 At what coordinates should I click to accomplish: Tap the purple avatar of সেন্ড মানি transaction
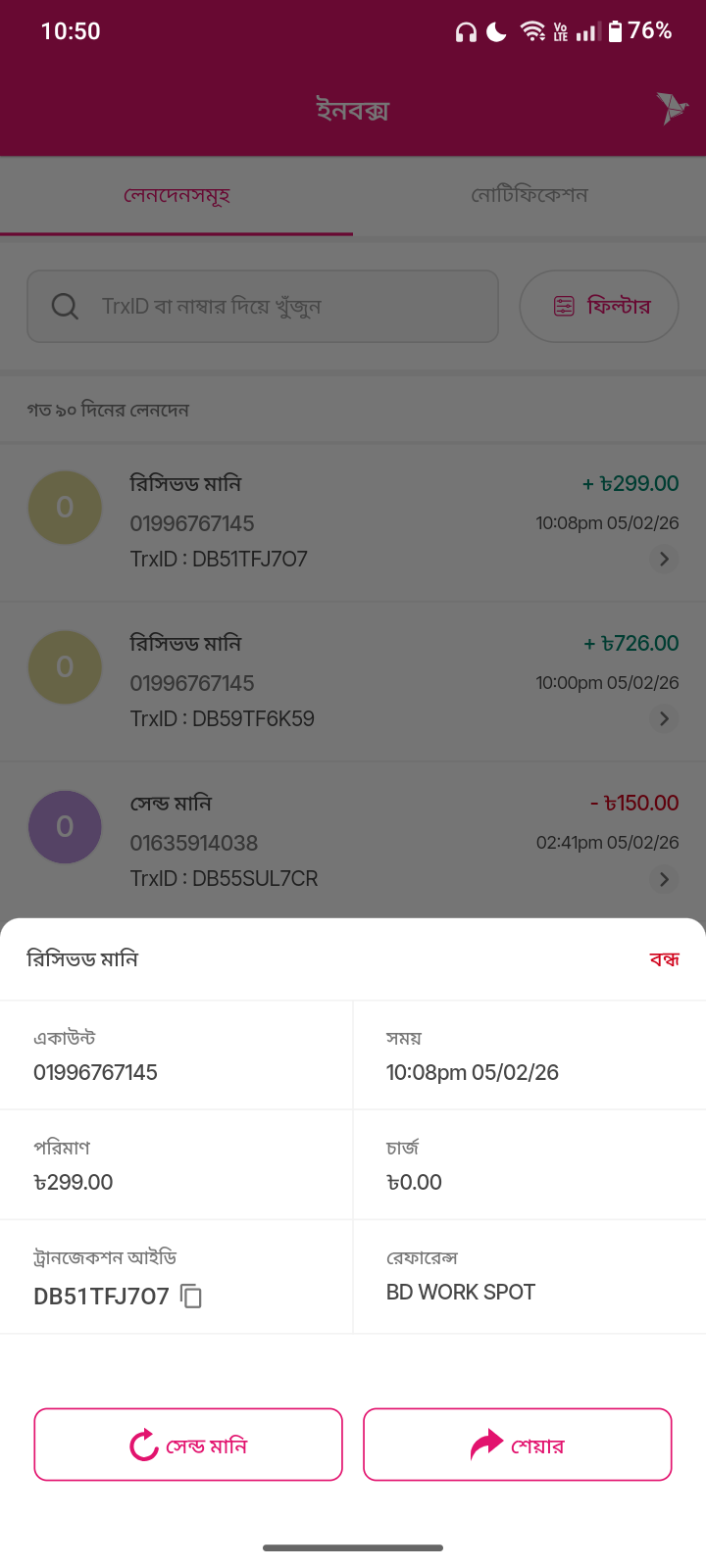[65, 827]
